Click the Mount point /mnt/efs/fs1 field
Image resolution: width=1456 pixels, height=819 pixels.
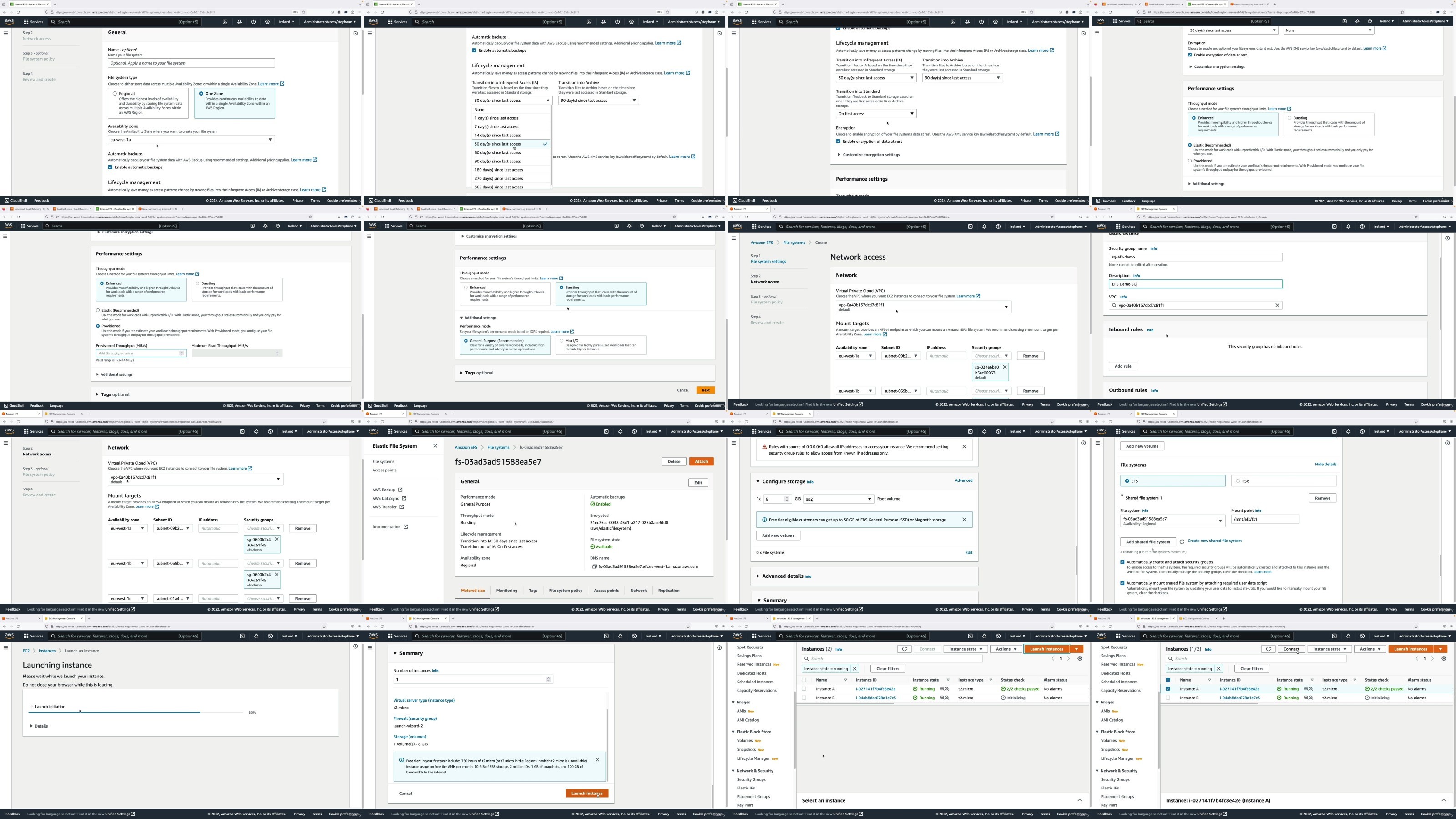pos(1264,519)
